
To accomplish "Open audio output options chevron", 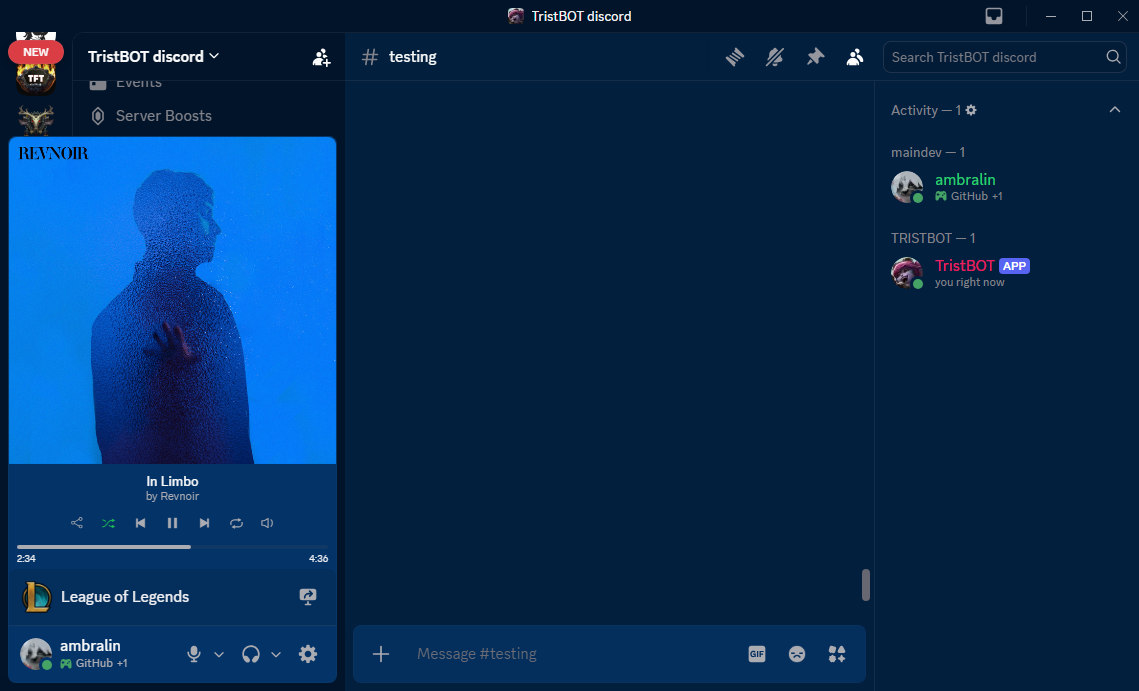I will click(276, 655).
